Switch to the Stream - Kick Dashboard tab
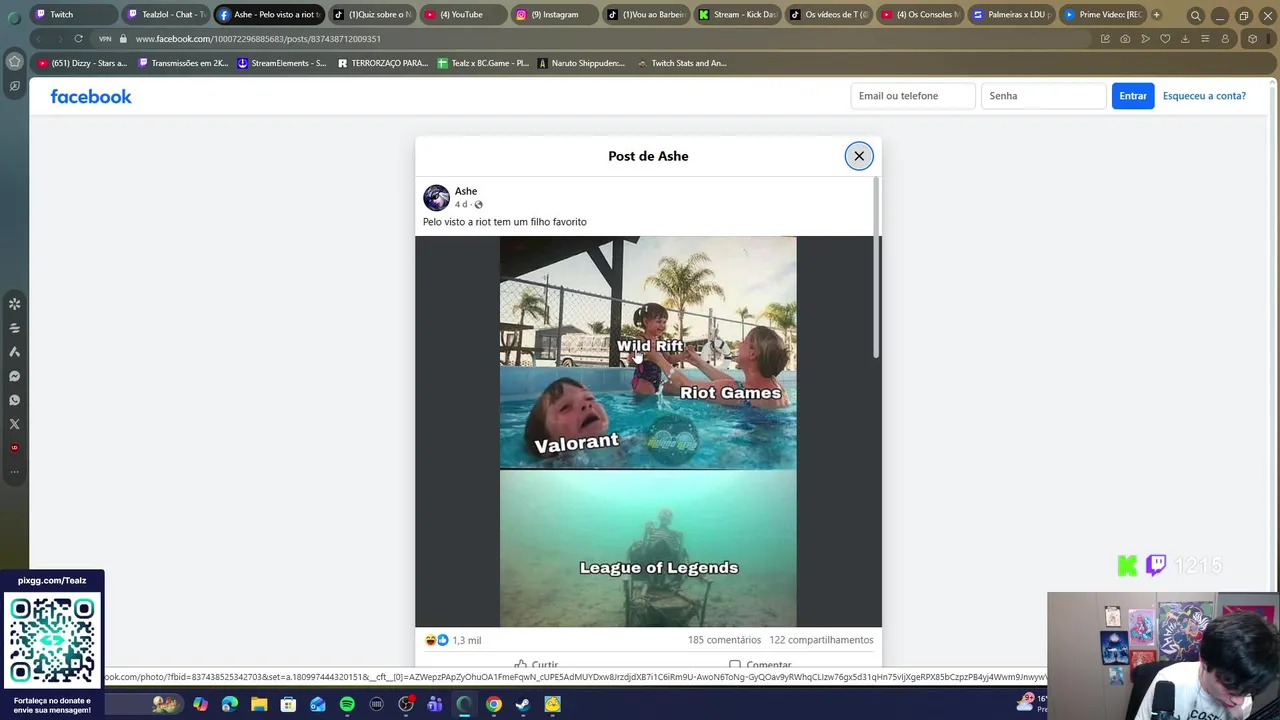 [737, 14]
